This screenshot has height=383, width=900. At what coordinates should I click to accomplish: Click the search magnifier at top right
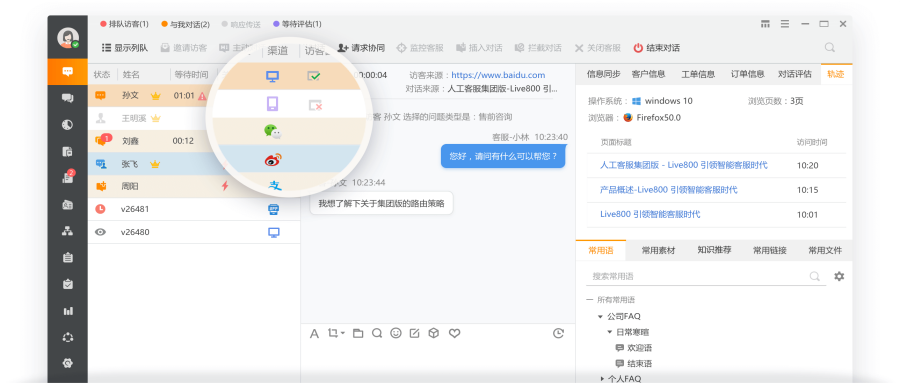click(829, 48)
